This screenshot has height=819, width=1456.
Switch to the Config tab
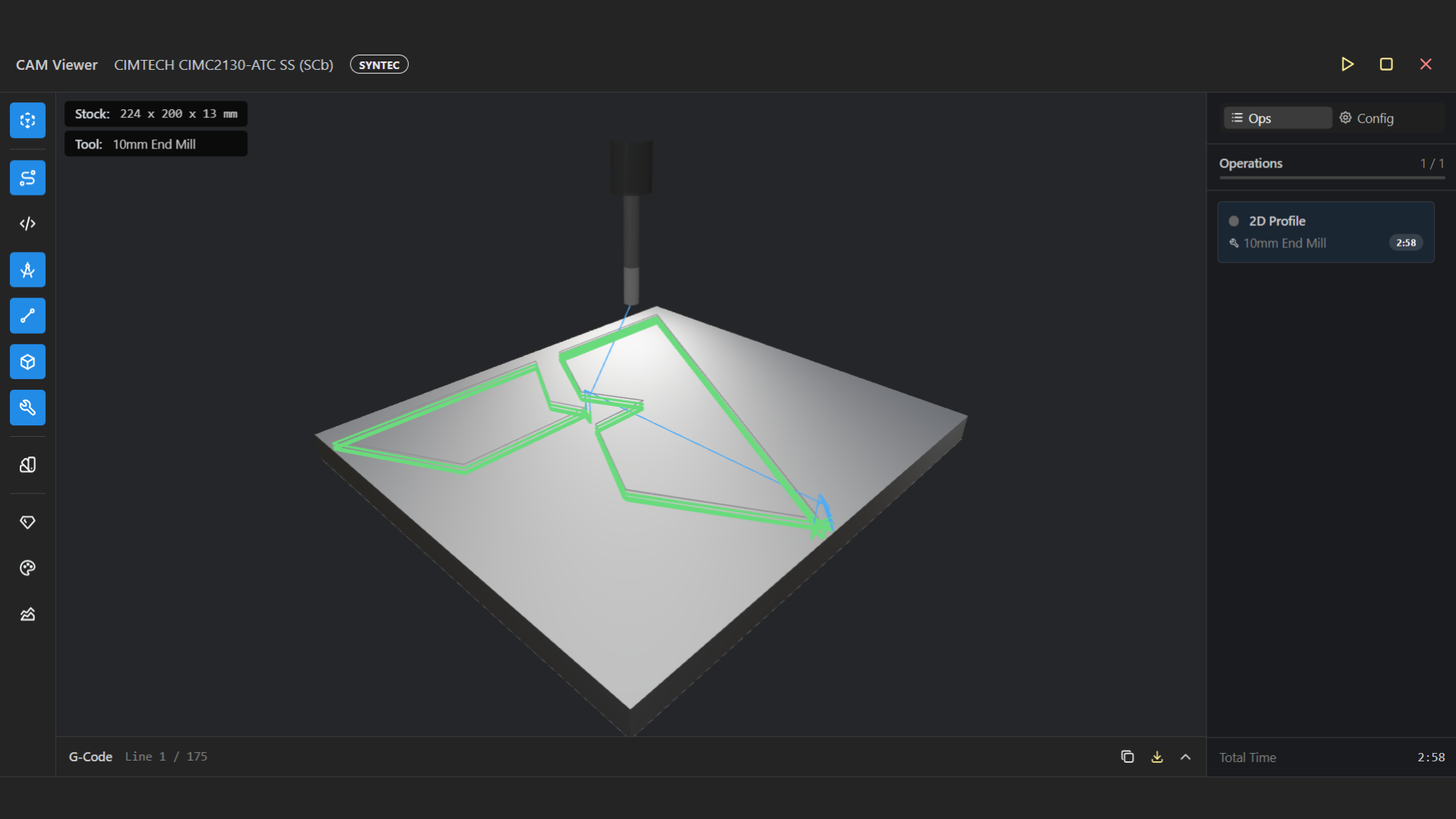click(1367, 118)
